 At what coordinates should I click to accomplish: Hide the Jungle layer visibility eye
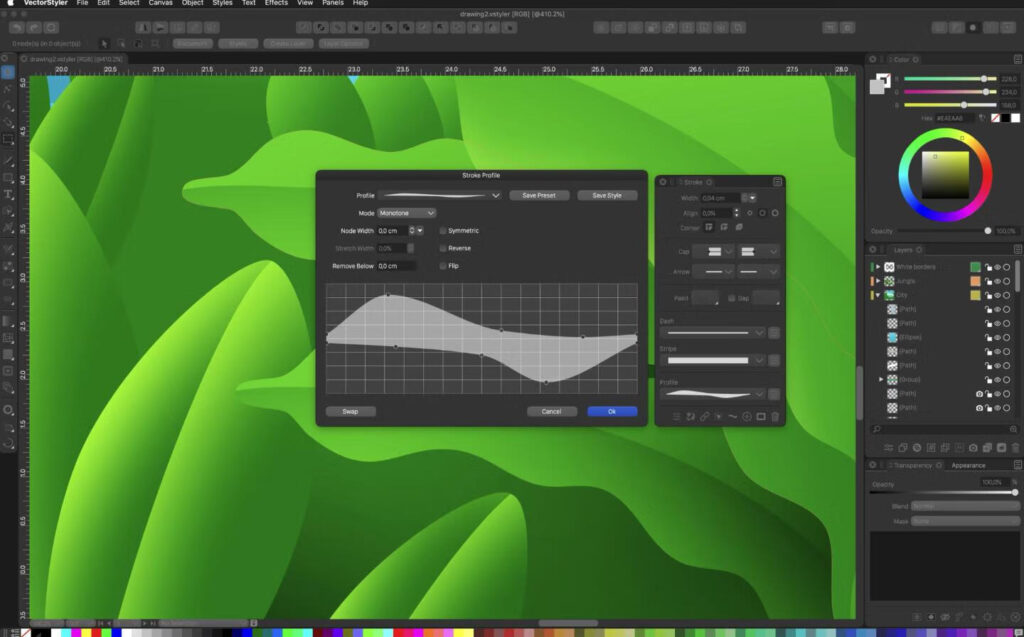(x=1000, y=280)
